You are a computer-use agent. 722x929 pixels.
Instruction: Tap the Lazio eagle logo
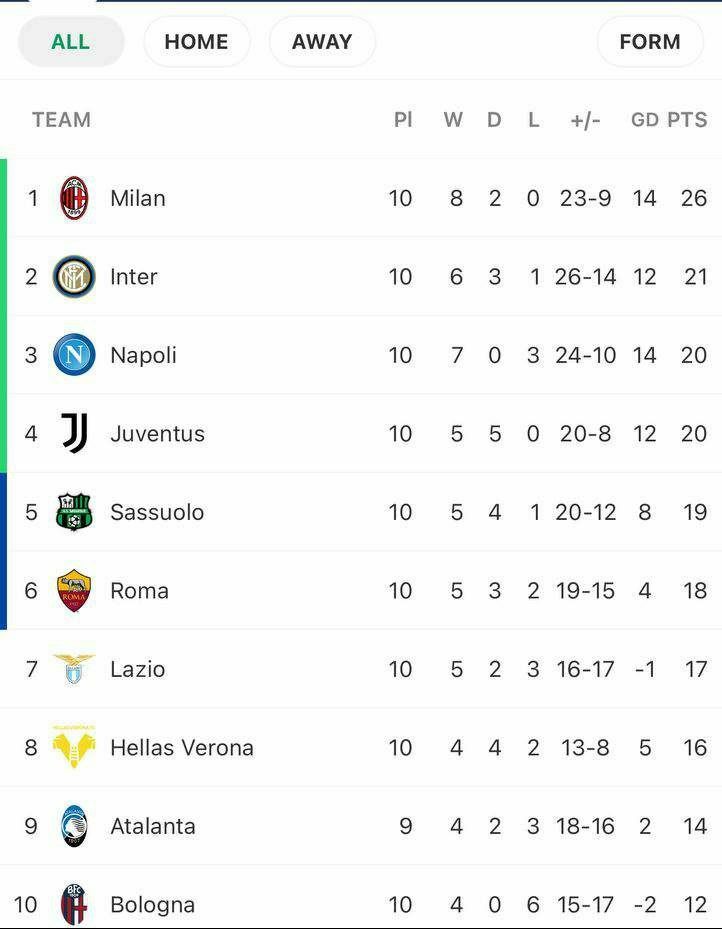(74, 669)
